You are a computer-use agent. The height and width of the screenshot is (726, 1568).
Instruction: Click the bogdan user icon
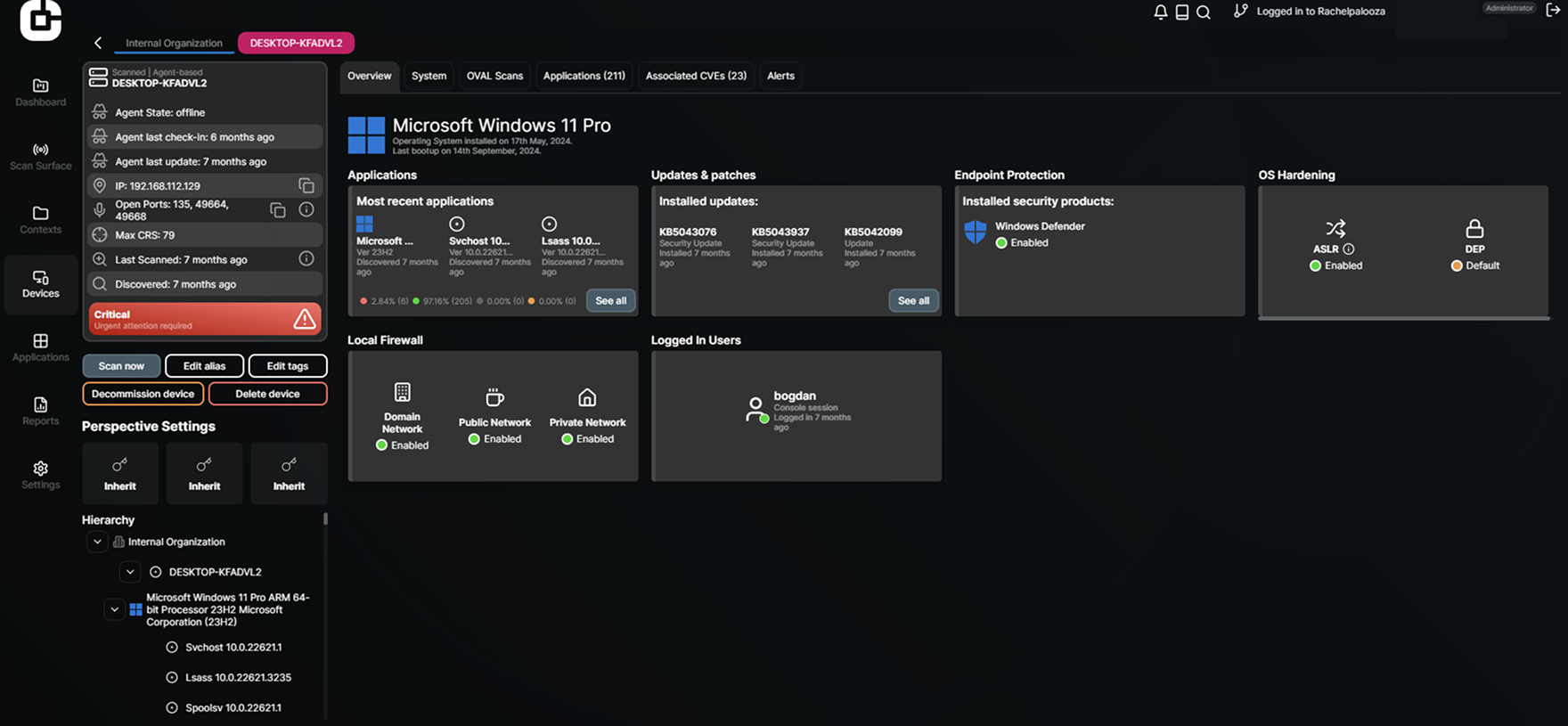[755, 409]
